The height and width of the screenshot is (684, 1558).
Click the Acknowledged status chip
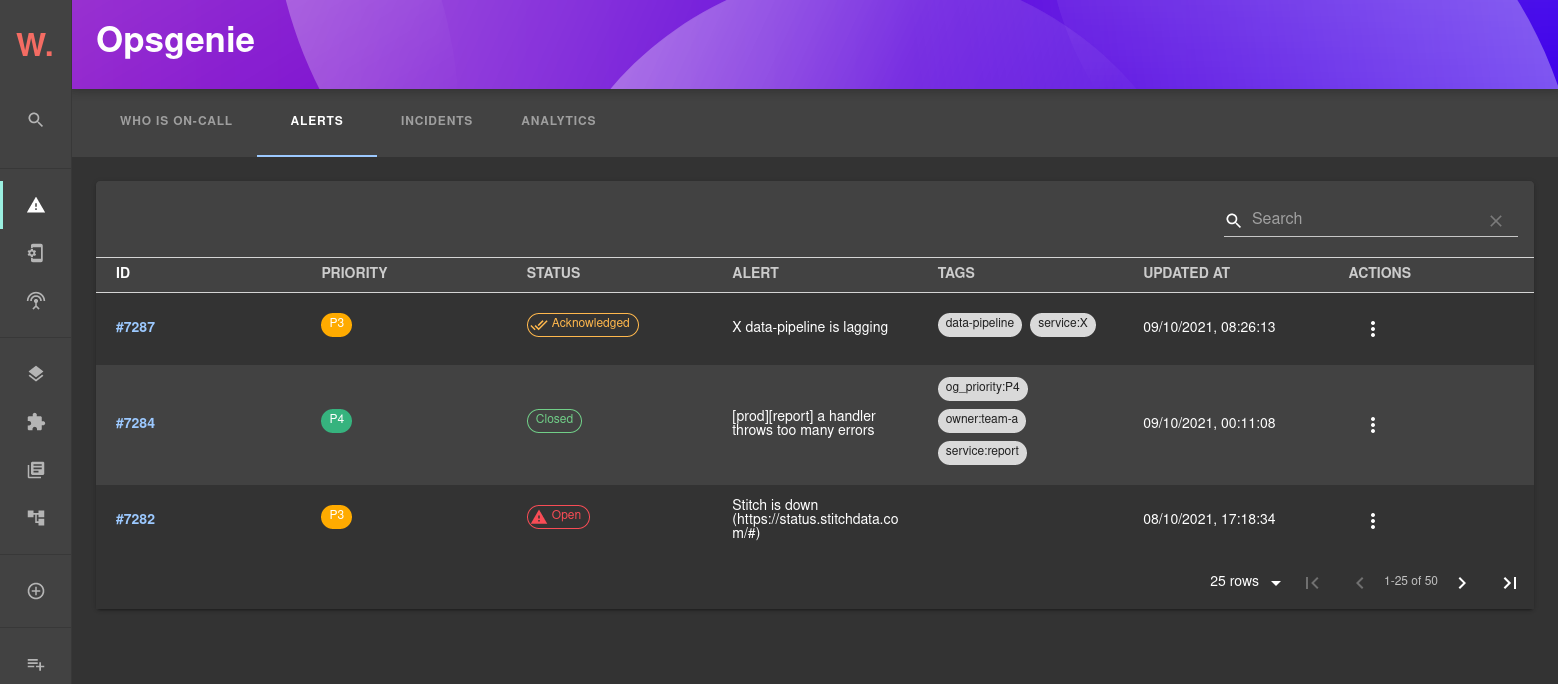(583, 324)
